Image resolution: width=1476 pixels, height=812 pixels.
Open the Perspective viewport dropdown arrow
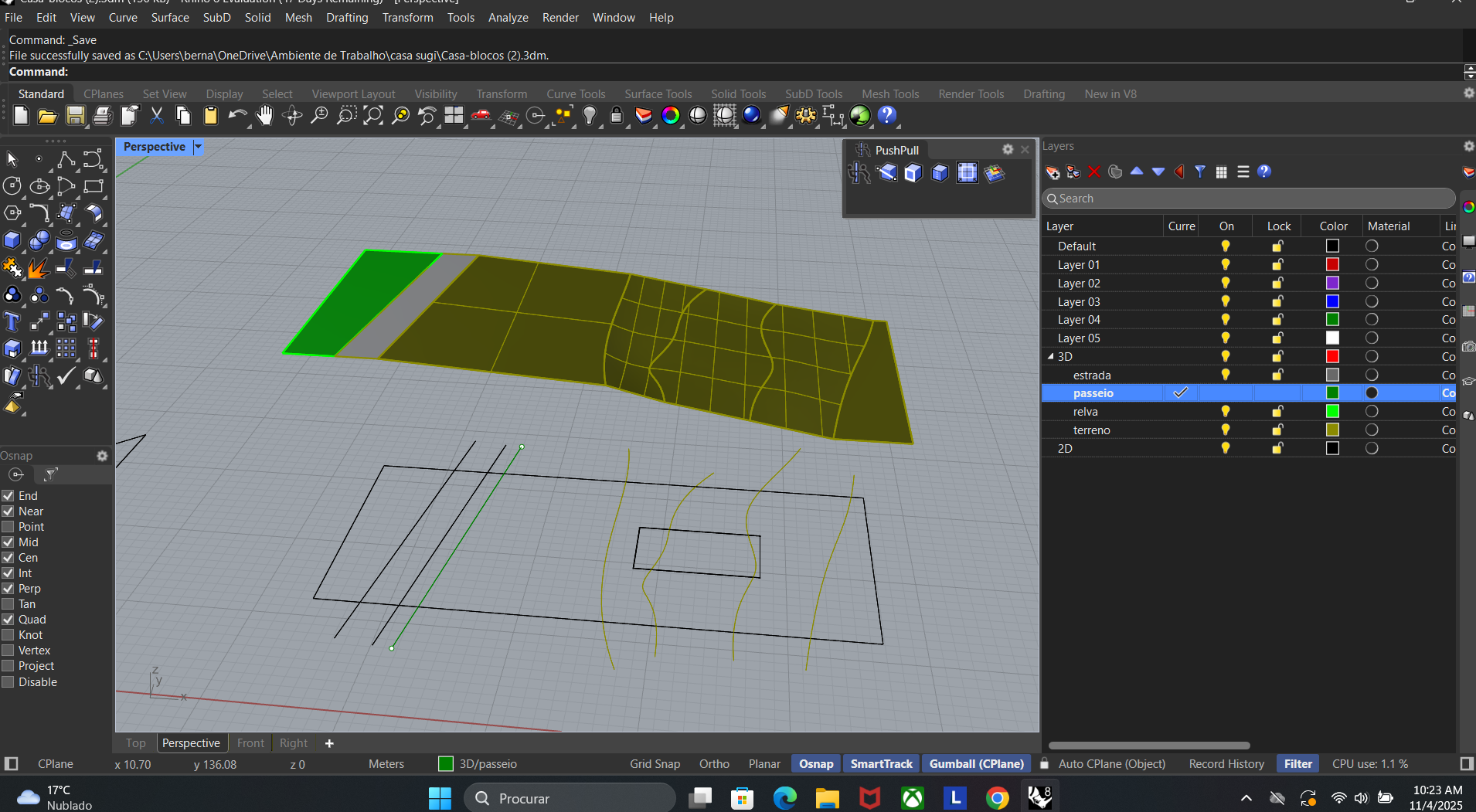click(198, 147)
